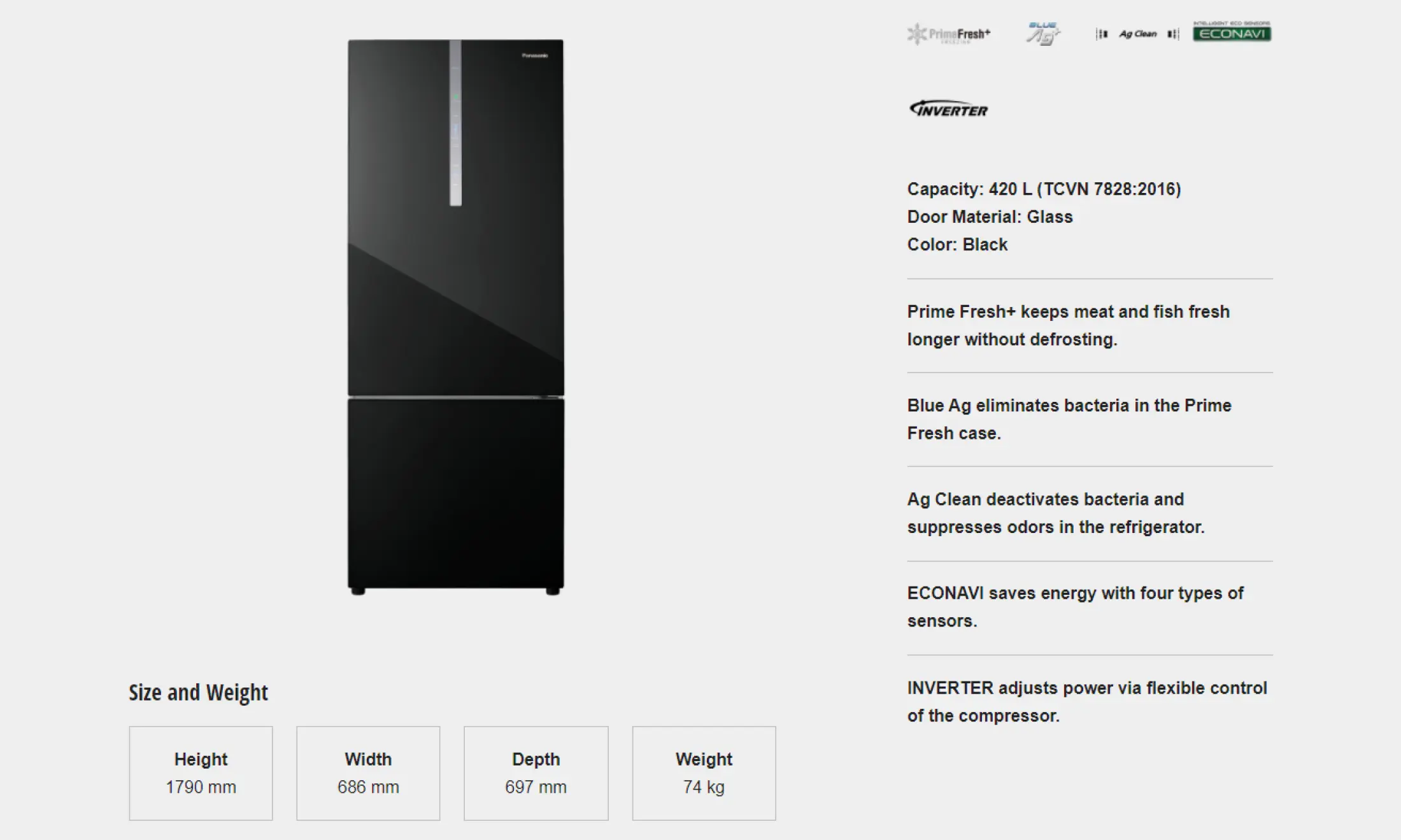The width and height of the screenshot is (1401, 840).
Task: Select the Height 1790 mm box
Action: [x=201, y=773]
